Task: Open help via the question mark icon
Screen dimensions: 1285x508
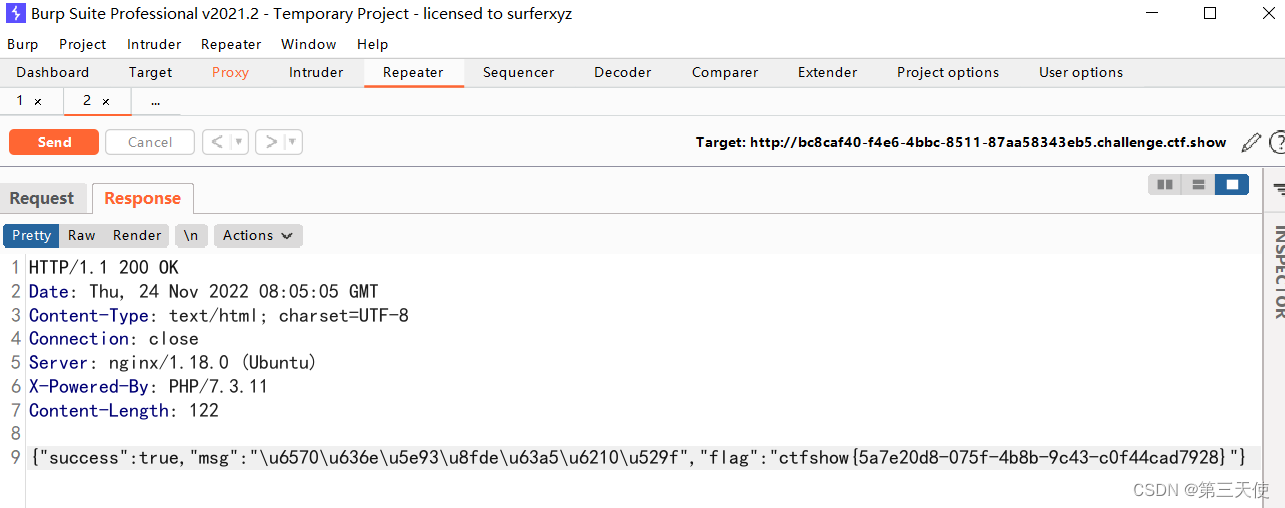Action: coord(1277,142)
